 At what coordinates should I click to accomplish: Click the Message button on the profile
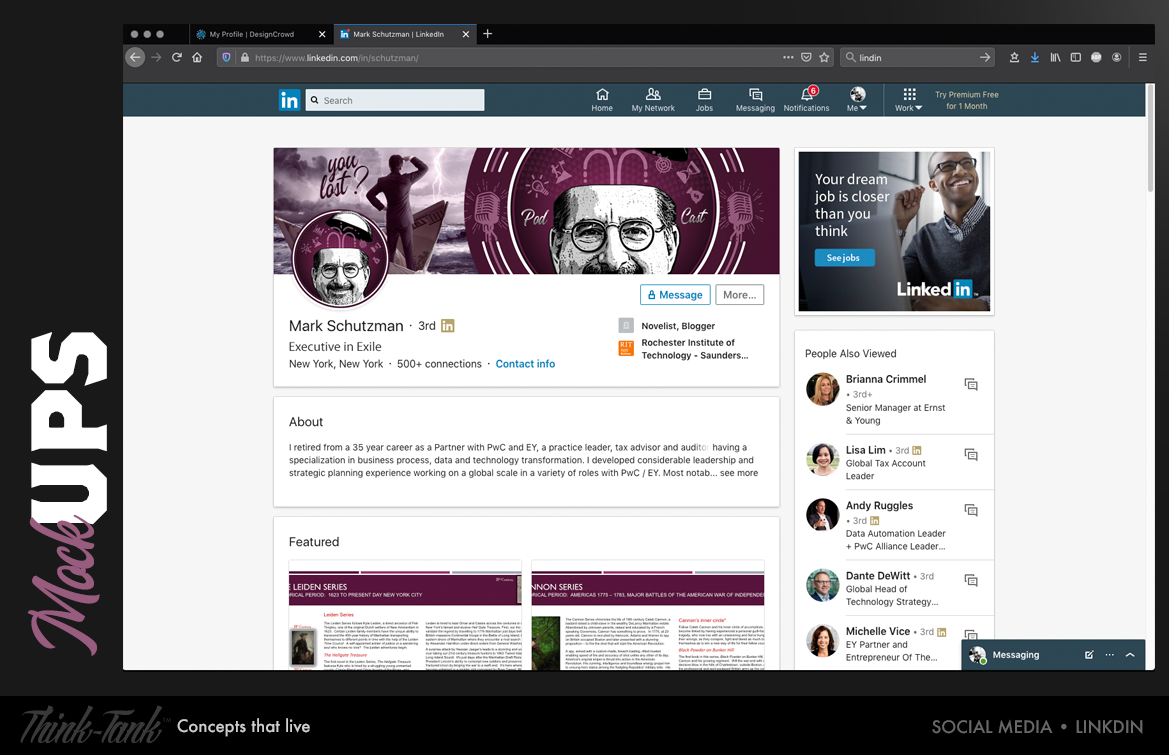[675, 295]
